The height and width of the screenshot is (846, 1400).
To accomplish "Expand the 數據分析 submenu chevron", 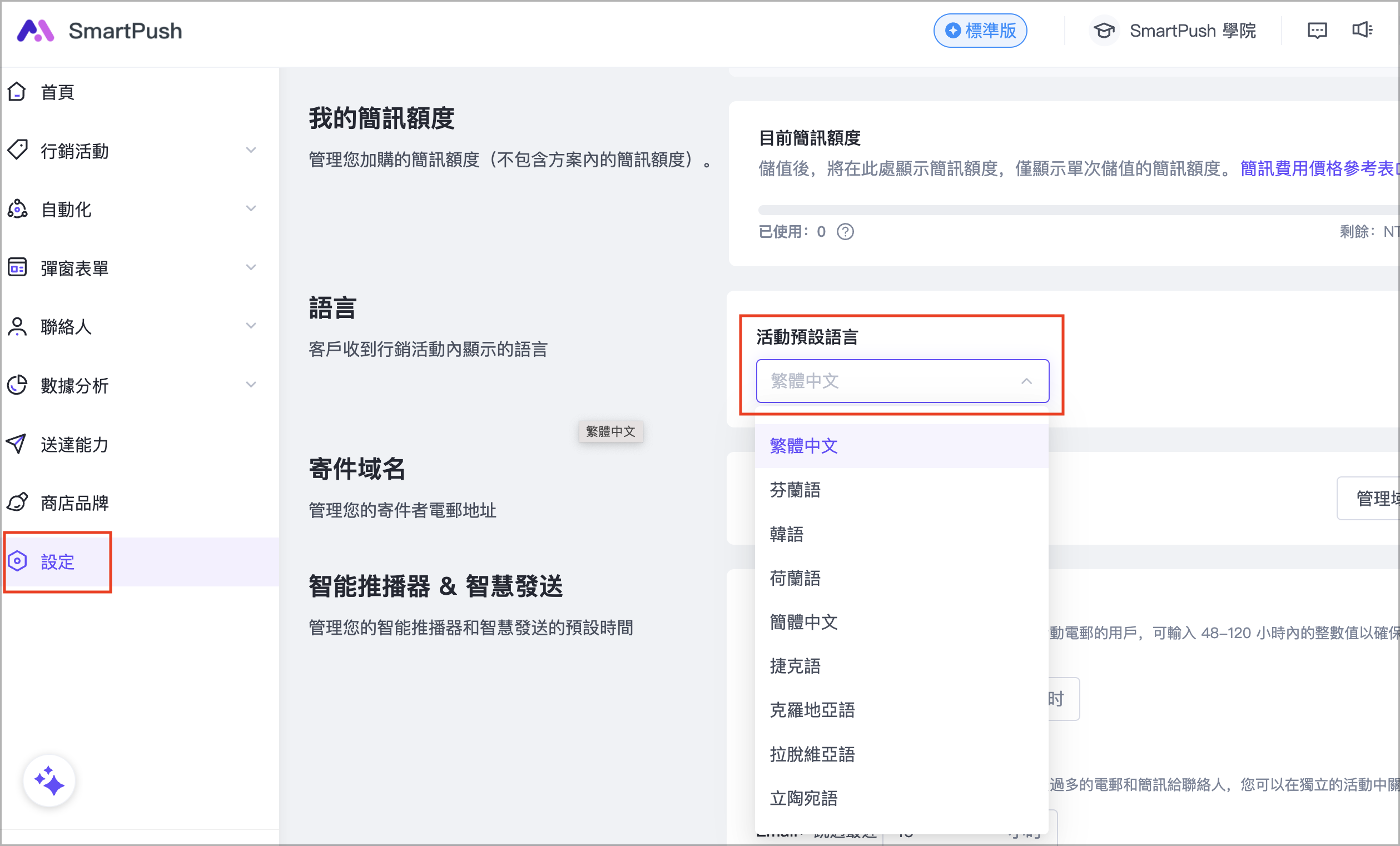I will point(251,385).
